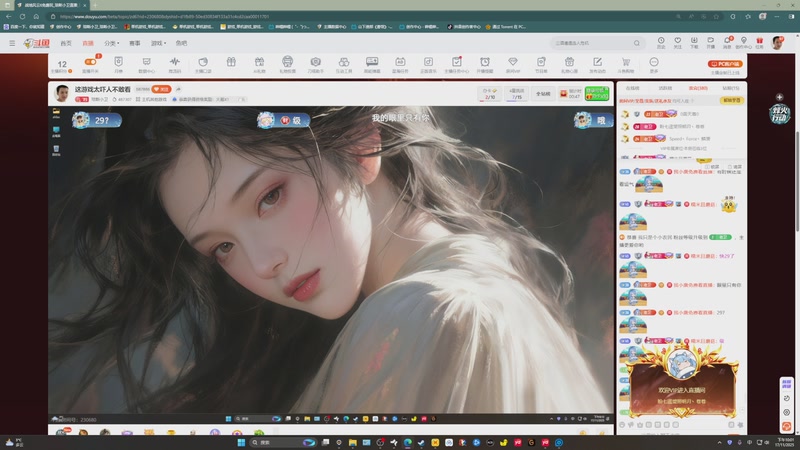Open the Windows Start button on taskbar

243,441
